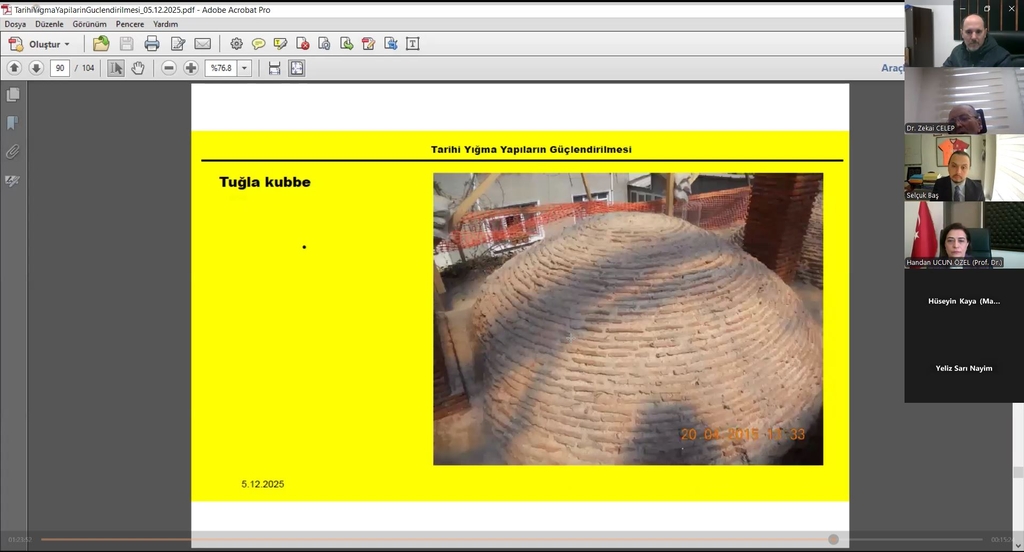Toggle the fit-one-full-page view
Image resolution: width=1024 pixels, height=552 pixels.
click(297, 68)
